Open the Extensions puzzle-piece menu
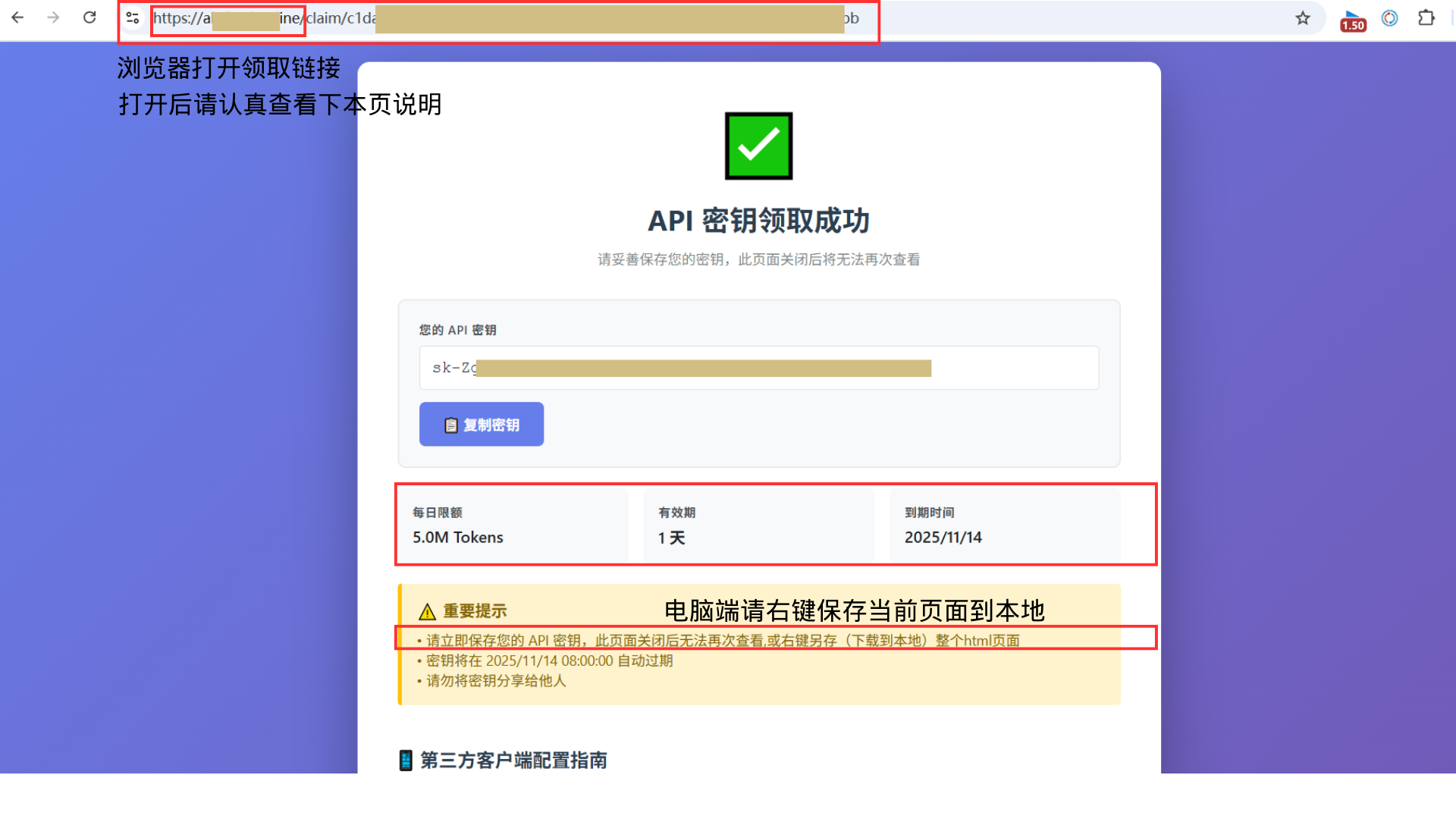Viewport: 1456px width, 819px height. coord(1426,18)
